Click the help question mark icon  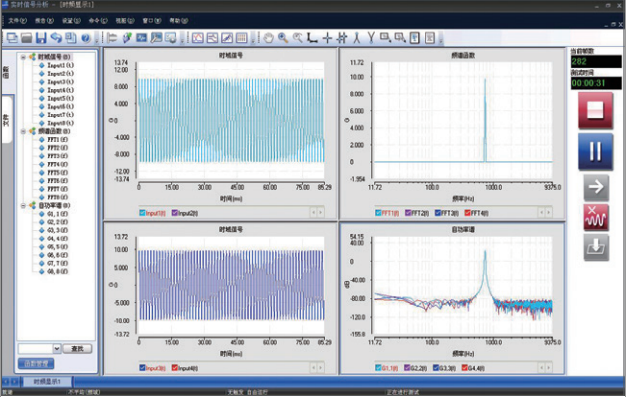[86, 38]
